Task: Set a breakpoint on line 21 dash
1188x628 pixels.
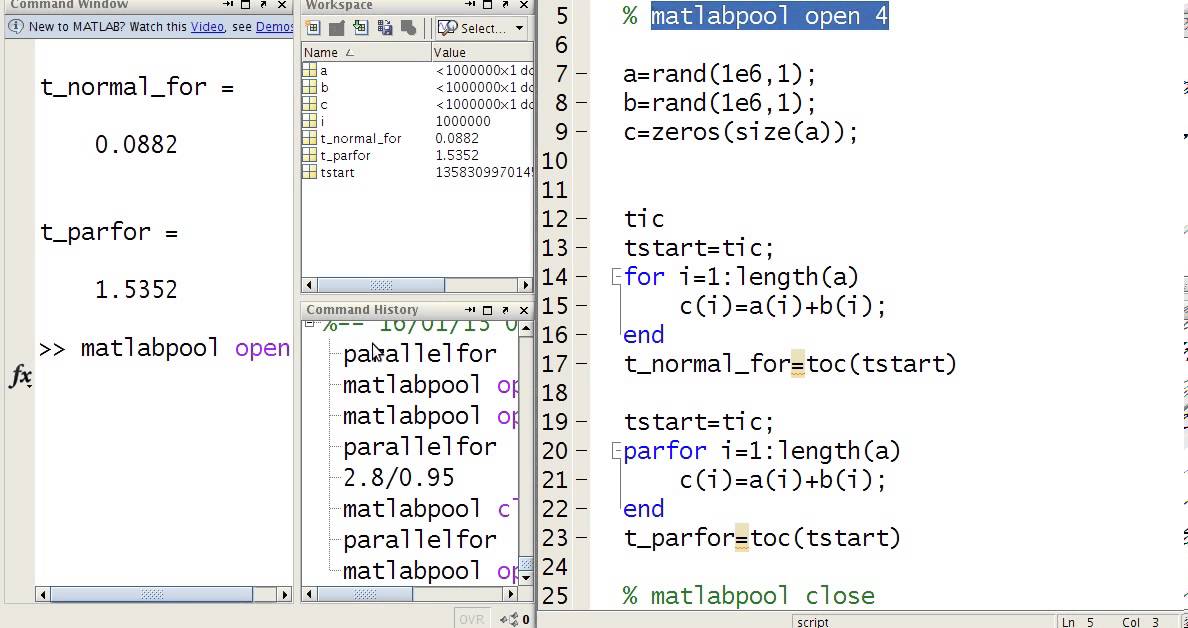Action: pos(581,480)
